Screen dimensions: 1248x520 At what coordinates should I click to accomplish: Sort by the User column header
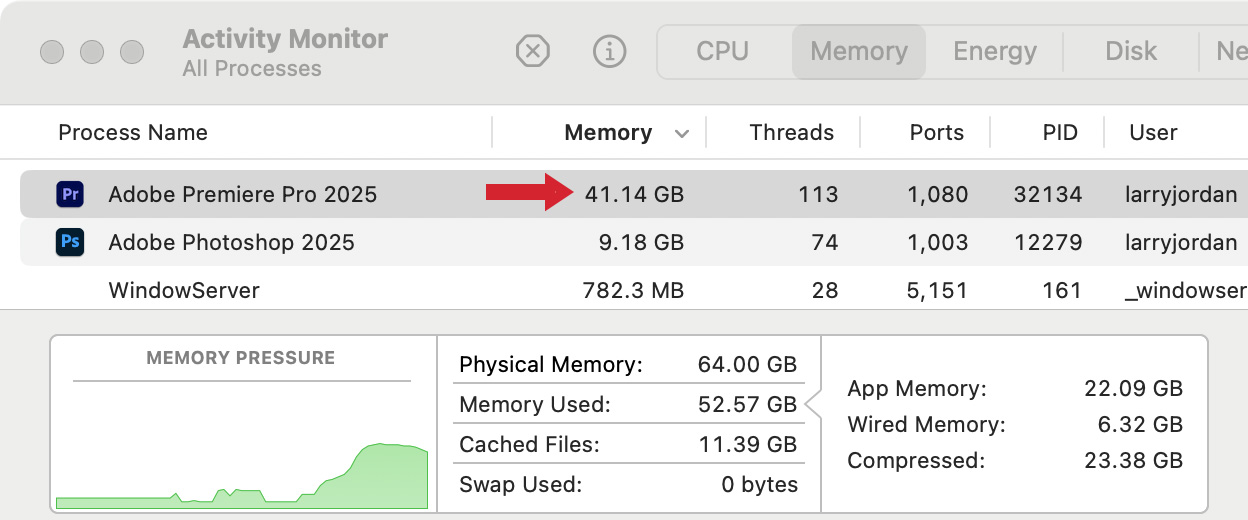point(1153,133)
